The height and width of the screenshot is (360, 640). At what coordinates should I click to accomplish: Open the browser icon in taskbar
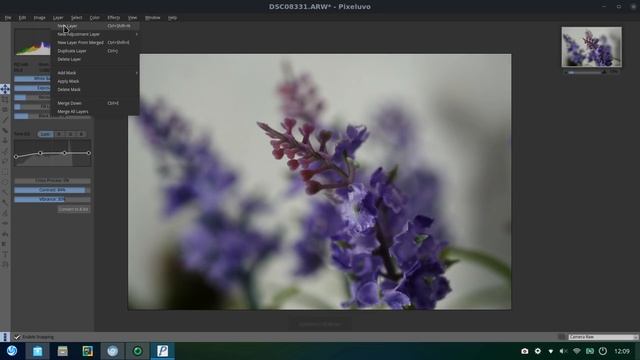pyautogui.click(x=113, y=351)
